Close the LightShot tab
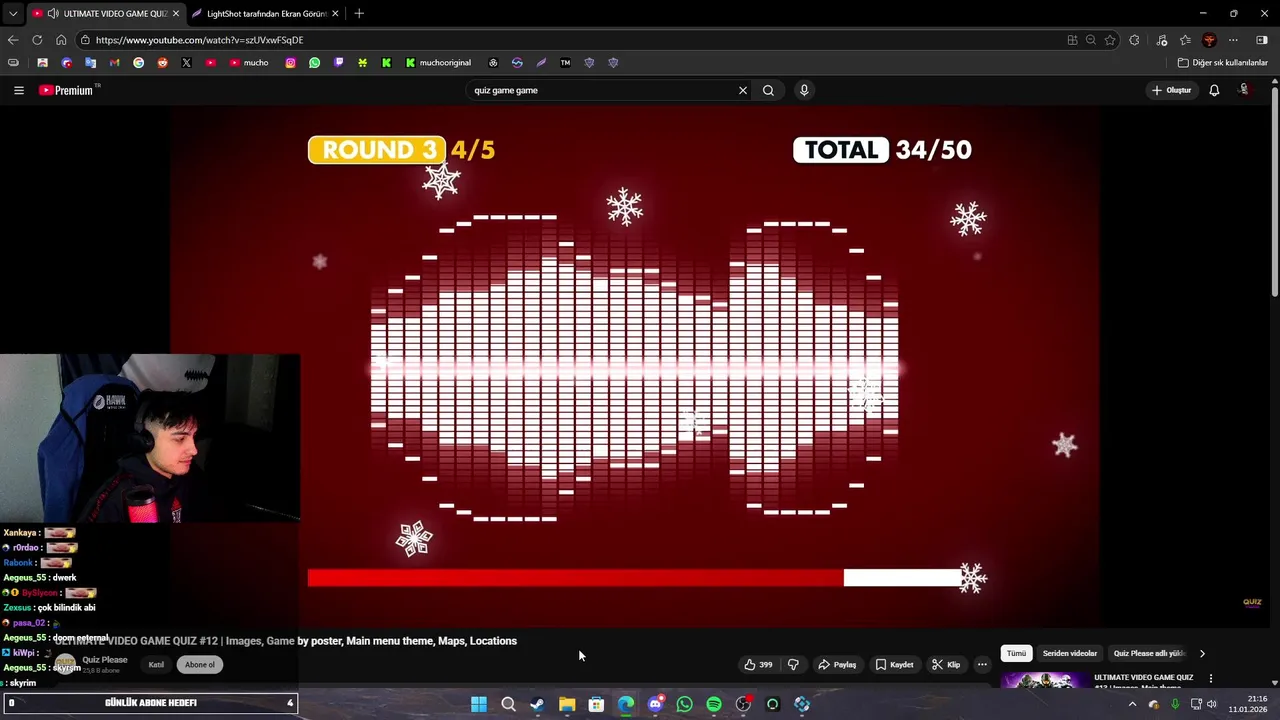Image resolution: width=1280 pixels, height=720 pixels. pos(335,13)
